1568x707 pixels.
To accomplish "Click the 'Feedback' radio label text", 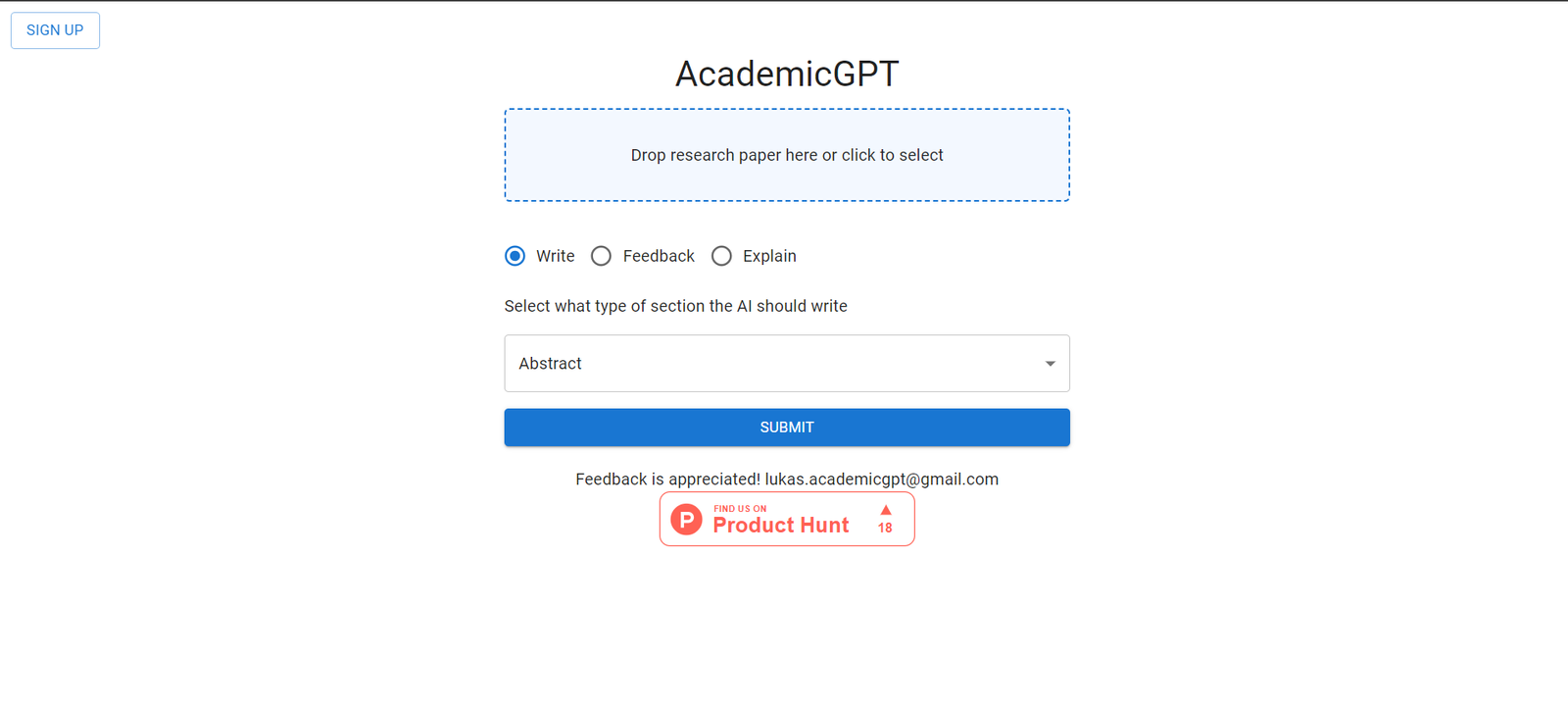I will click(x=659, y=256).
